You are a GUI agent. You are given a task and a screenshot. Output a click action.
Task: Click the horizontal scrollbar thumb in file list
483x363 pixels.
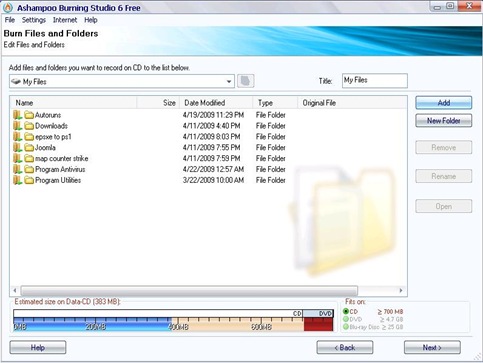(x=189, y=290)
